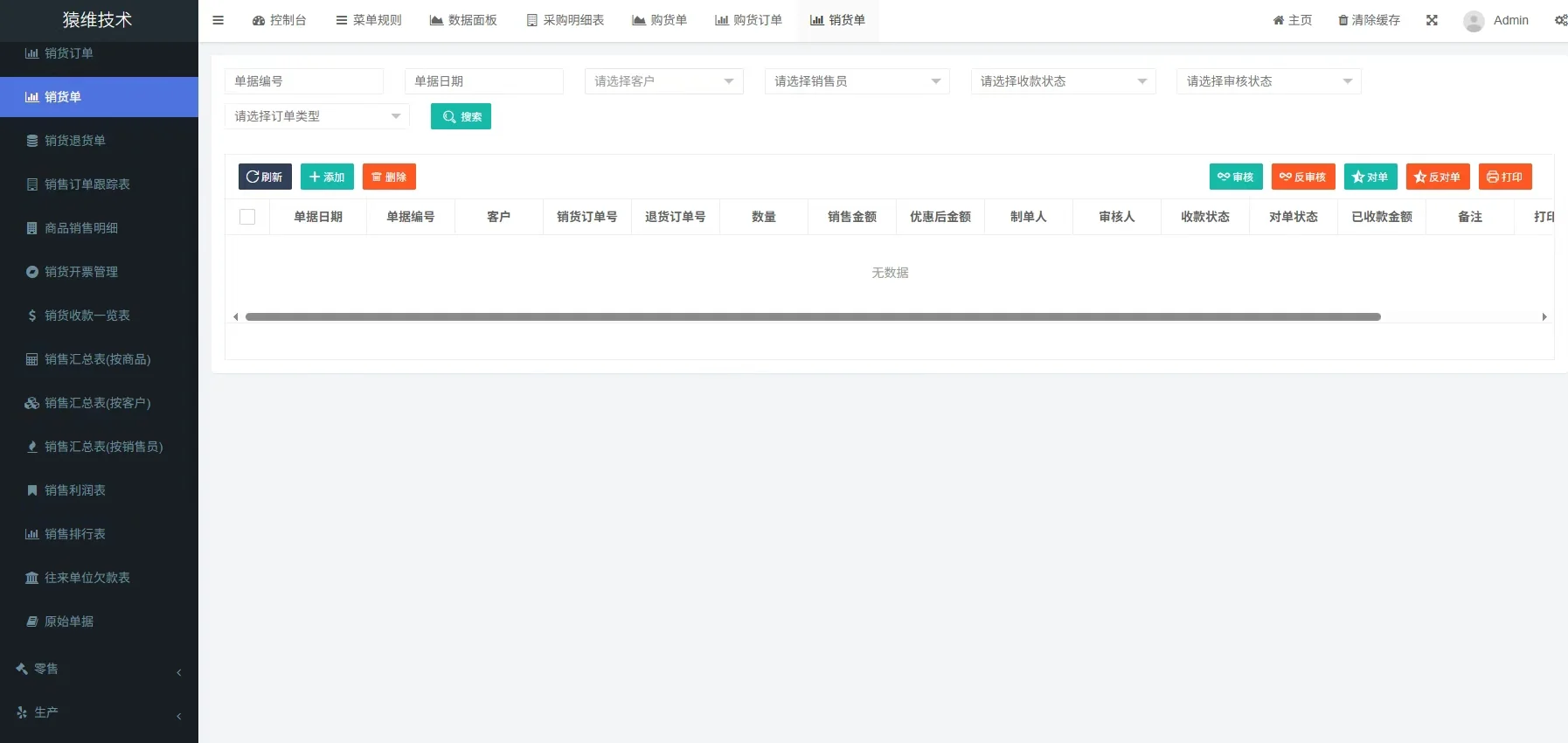Open the 请选择销售员 dropdown
The height and width of the screenshot is (743, 1568).
pos(857,81)
